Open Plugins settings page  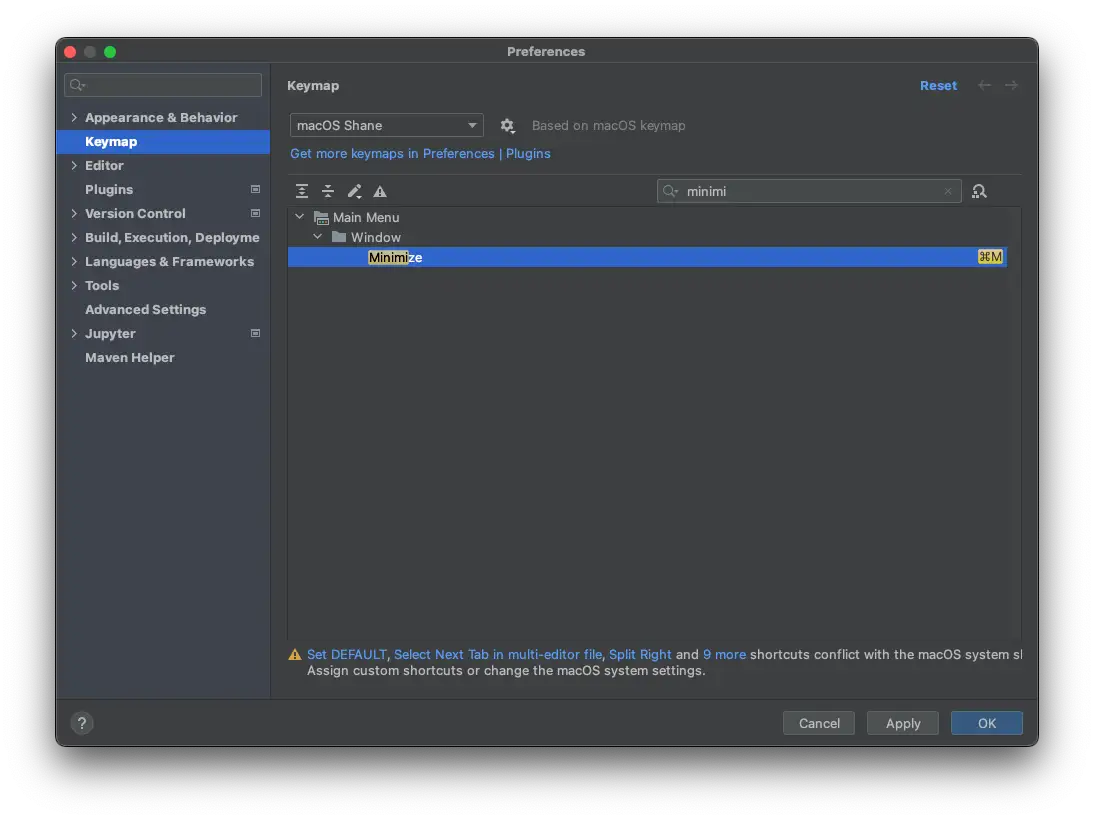pos(109,189)
